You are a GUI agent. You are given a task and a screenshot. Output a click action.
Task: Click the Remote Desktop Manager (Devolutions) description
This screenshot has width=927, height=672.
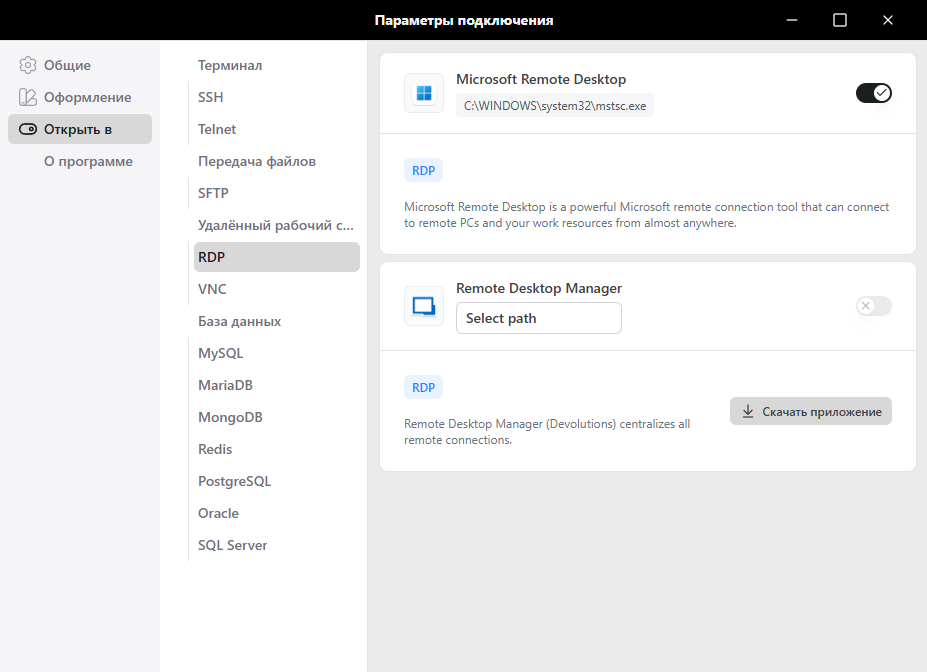click(547, 432)
